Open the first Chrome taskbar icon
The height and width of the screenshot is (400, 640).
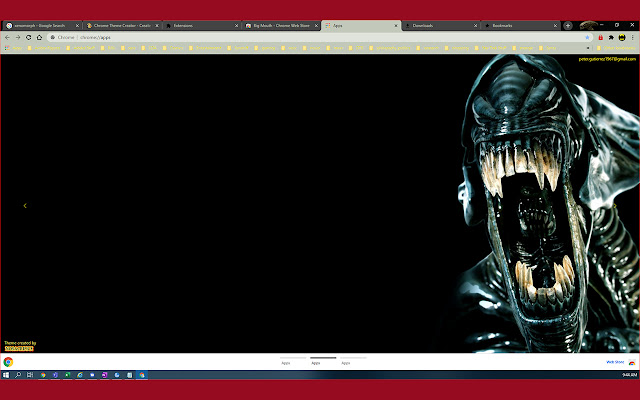(x=43, y=375)
